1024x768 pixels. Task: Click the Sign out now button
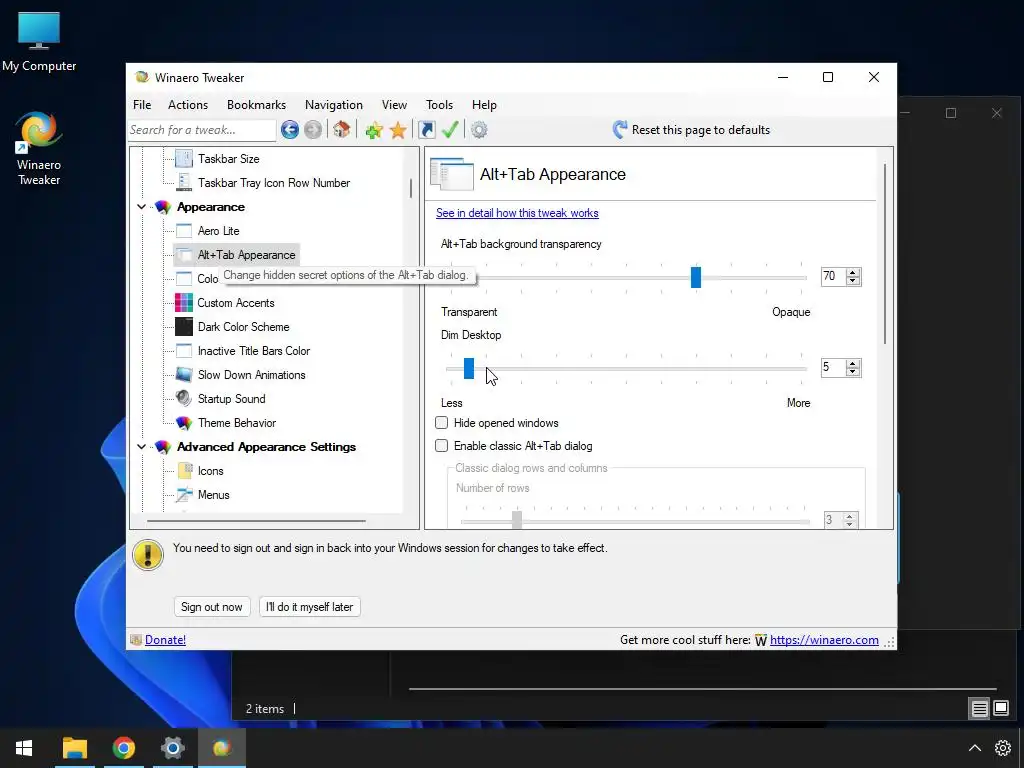[x=212, y=607]
